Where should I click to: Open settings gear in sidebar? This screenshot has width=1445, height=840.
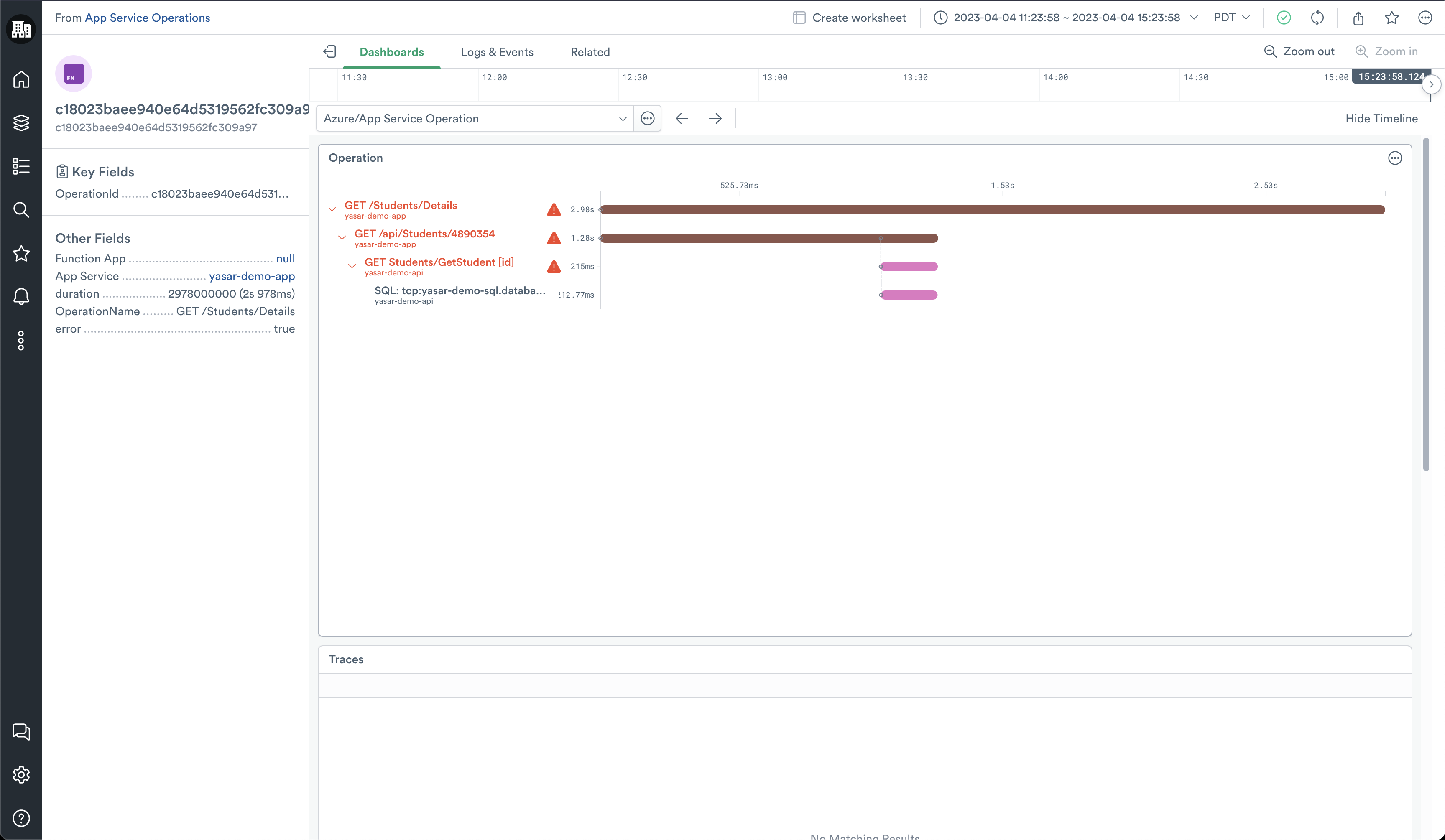point(21,775)
